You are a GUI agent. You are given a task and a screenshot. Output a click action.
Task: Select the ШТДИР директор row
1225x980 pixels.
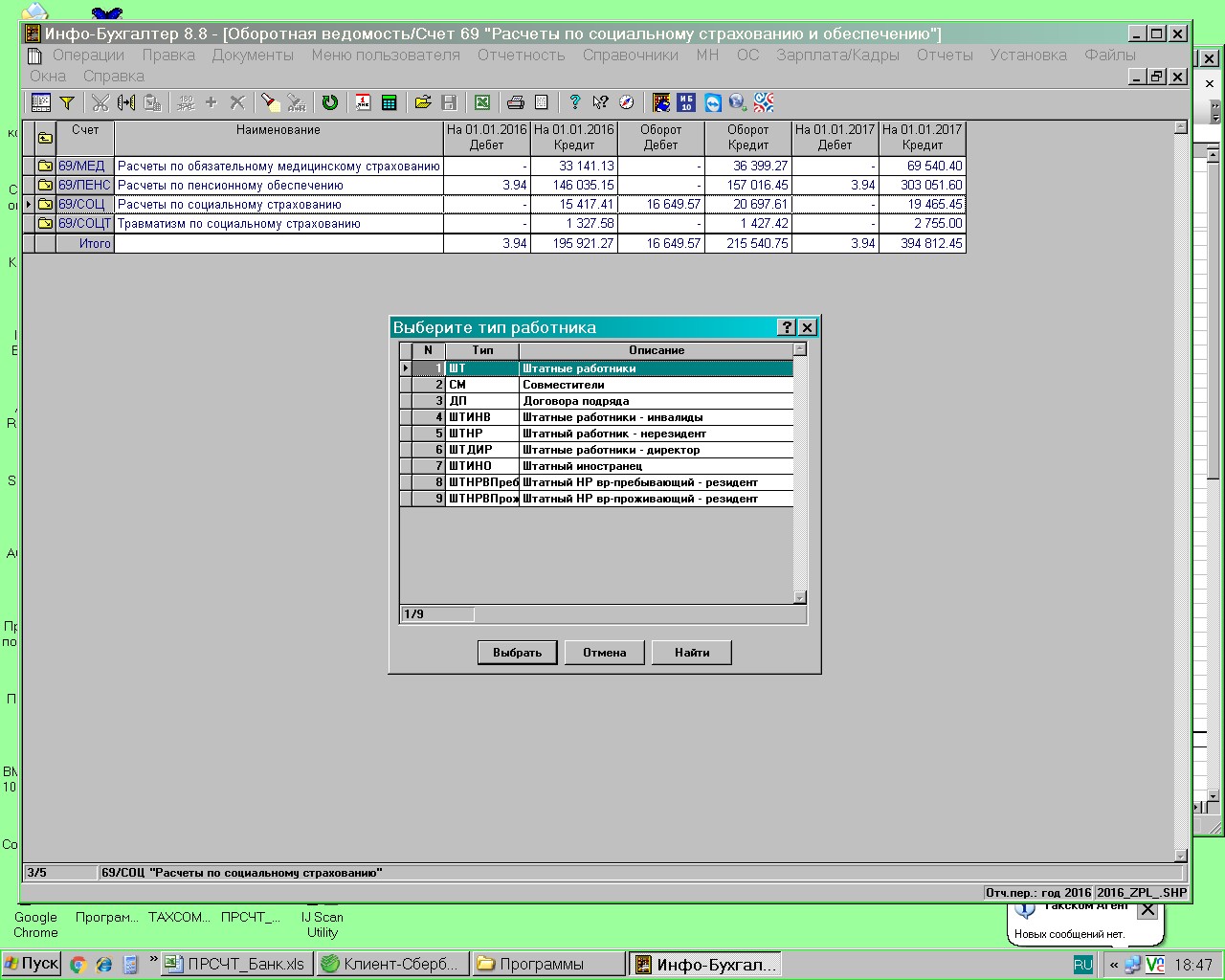coord(596,450)
